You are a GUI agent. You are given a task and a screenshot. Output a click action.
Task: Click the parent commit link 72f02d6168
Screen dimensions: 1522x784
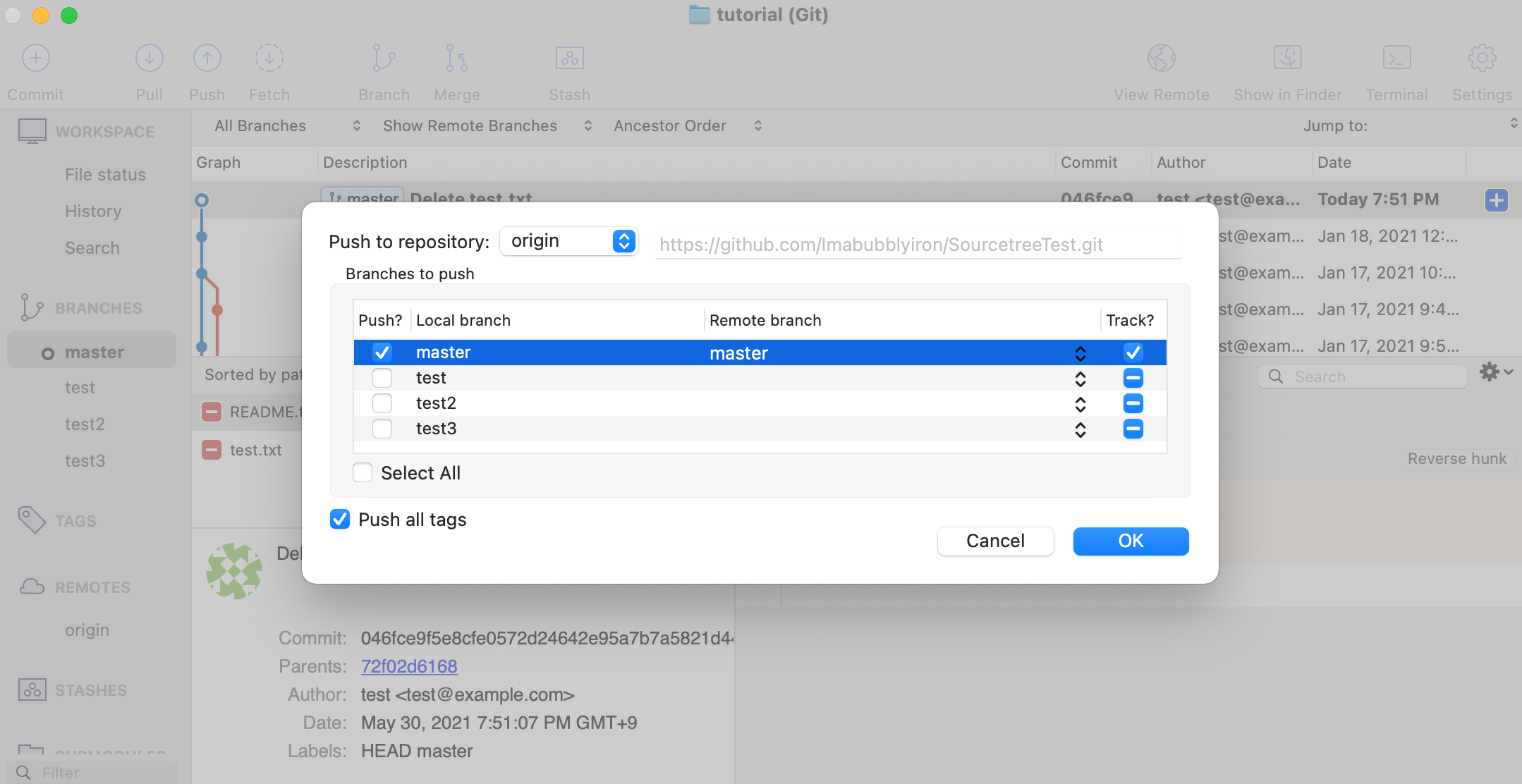pyautogui.click(x=409, y=666)
